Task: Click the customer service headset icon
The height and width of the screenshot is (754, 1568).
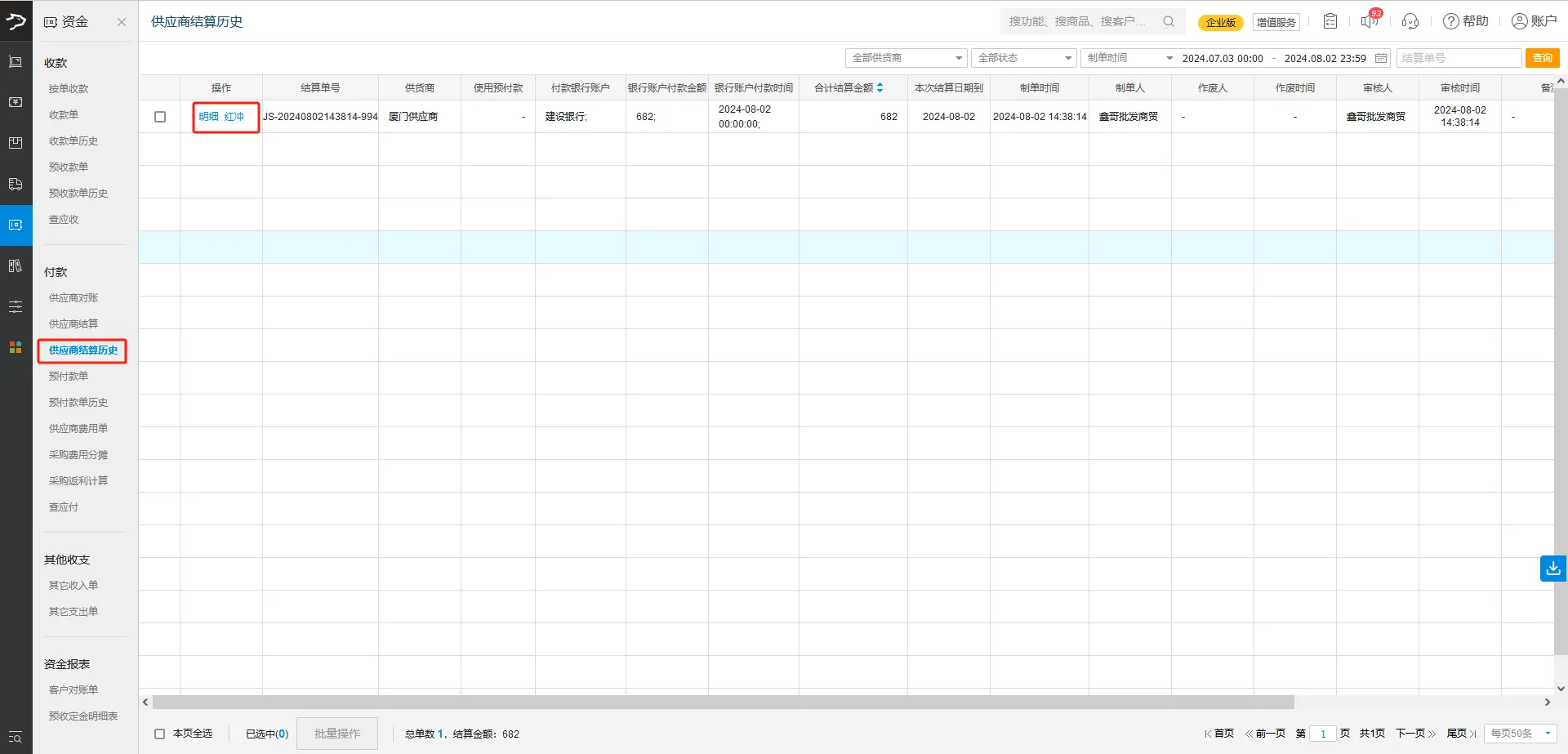Action: coord(1410,21)
